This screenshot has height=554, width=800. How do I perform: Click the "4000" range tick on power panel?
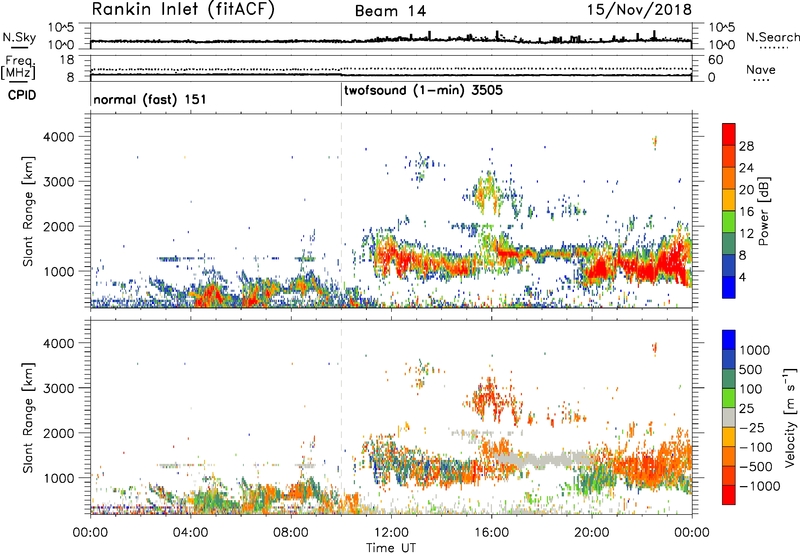[59, 137]
